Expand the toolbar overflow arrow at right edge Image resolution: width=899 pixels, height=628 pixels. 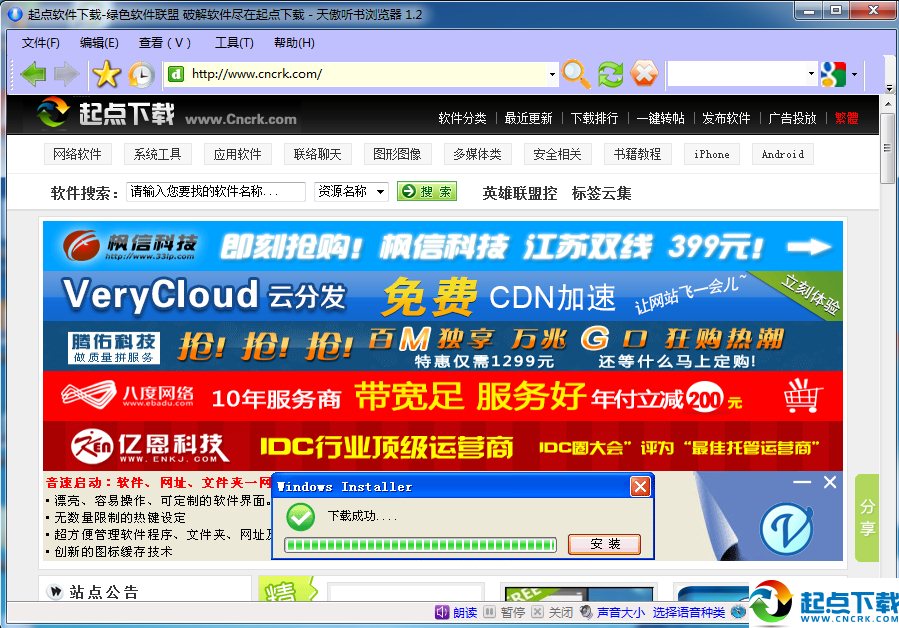click(x=889, y=87)
